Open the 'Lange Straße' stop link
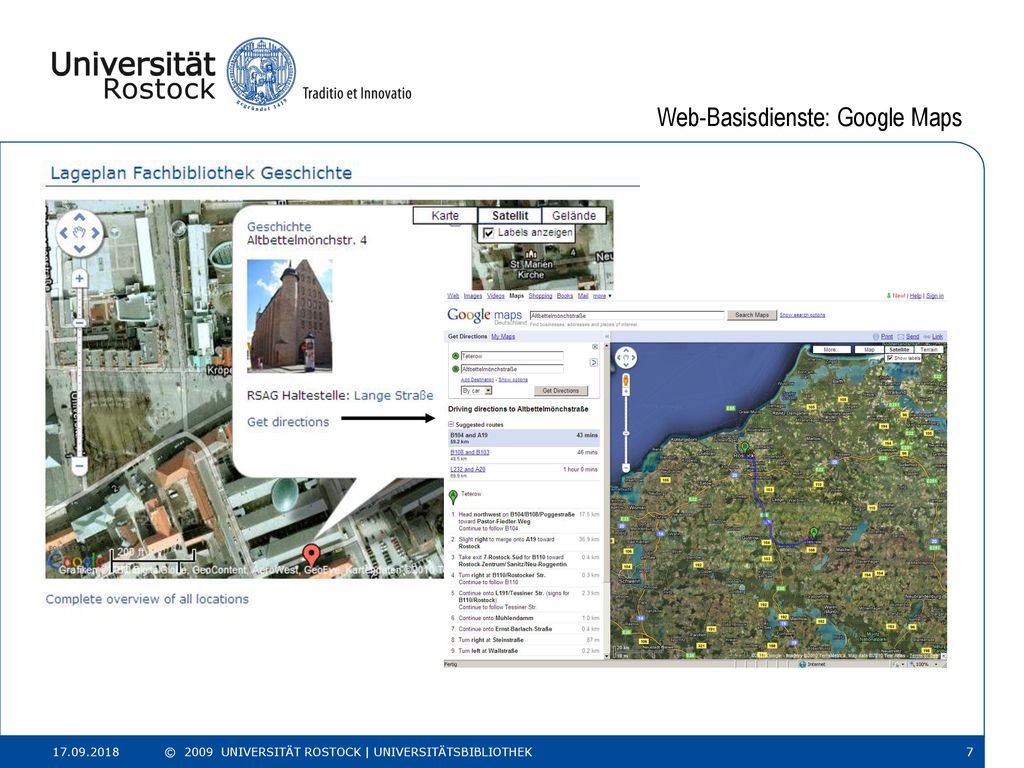This screenshot has height=768, width=1024. click(394, 395)
